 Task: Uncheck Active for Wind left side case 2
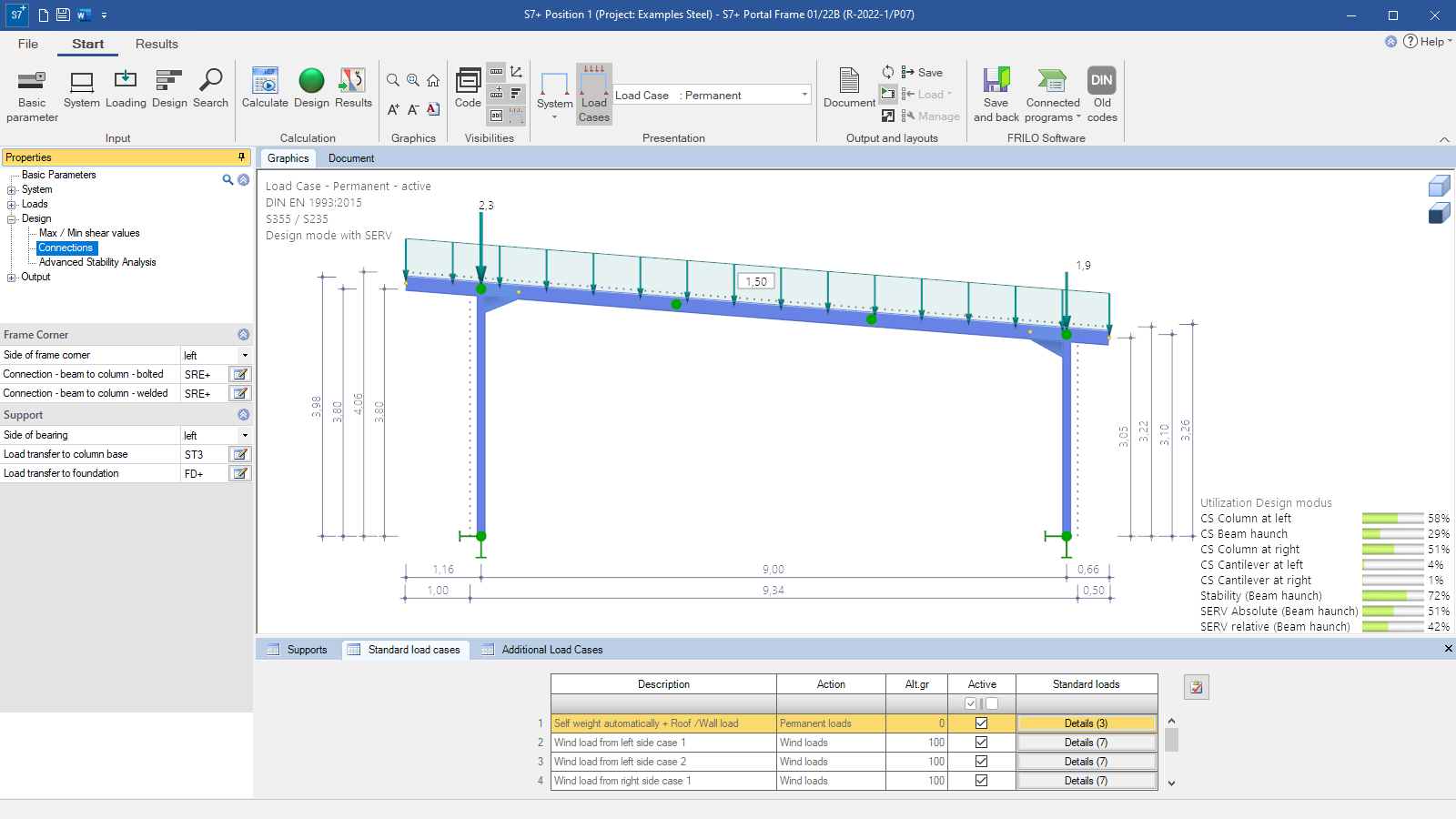[x=981, y=762]
